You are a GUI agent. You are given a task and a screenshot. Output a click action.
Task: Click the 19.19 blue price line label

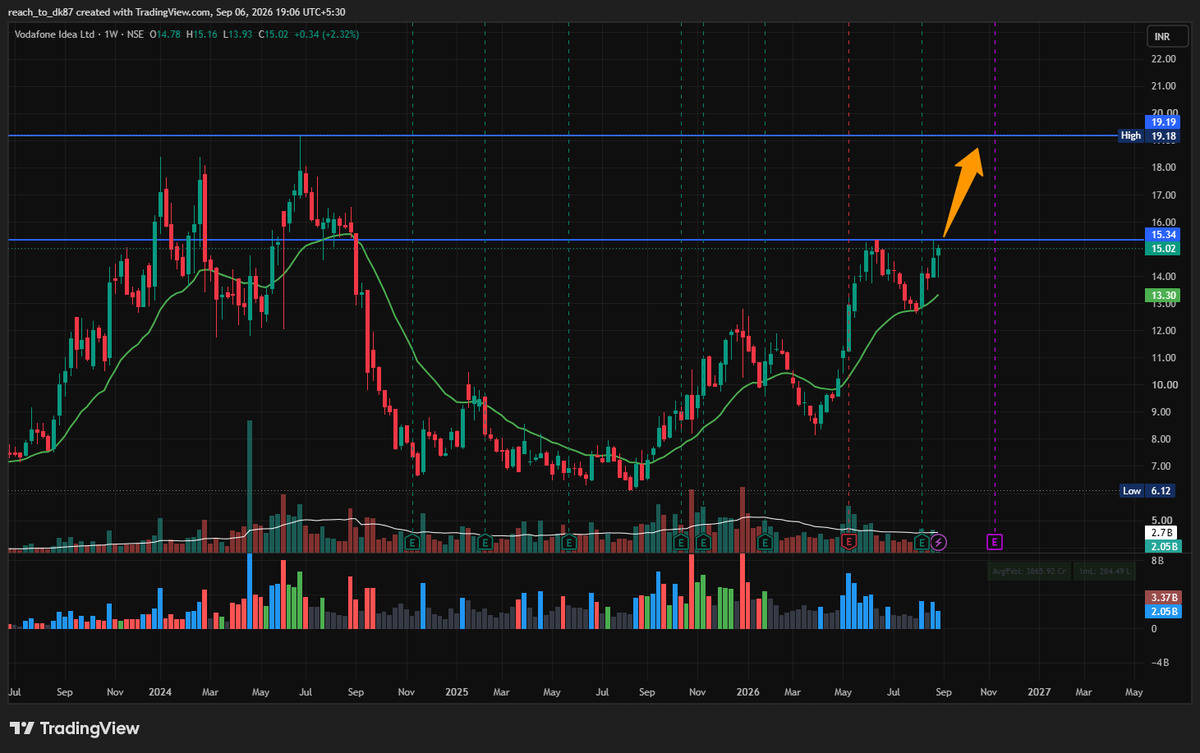tap(1162, 122)
